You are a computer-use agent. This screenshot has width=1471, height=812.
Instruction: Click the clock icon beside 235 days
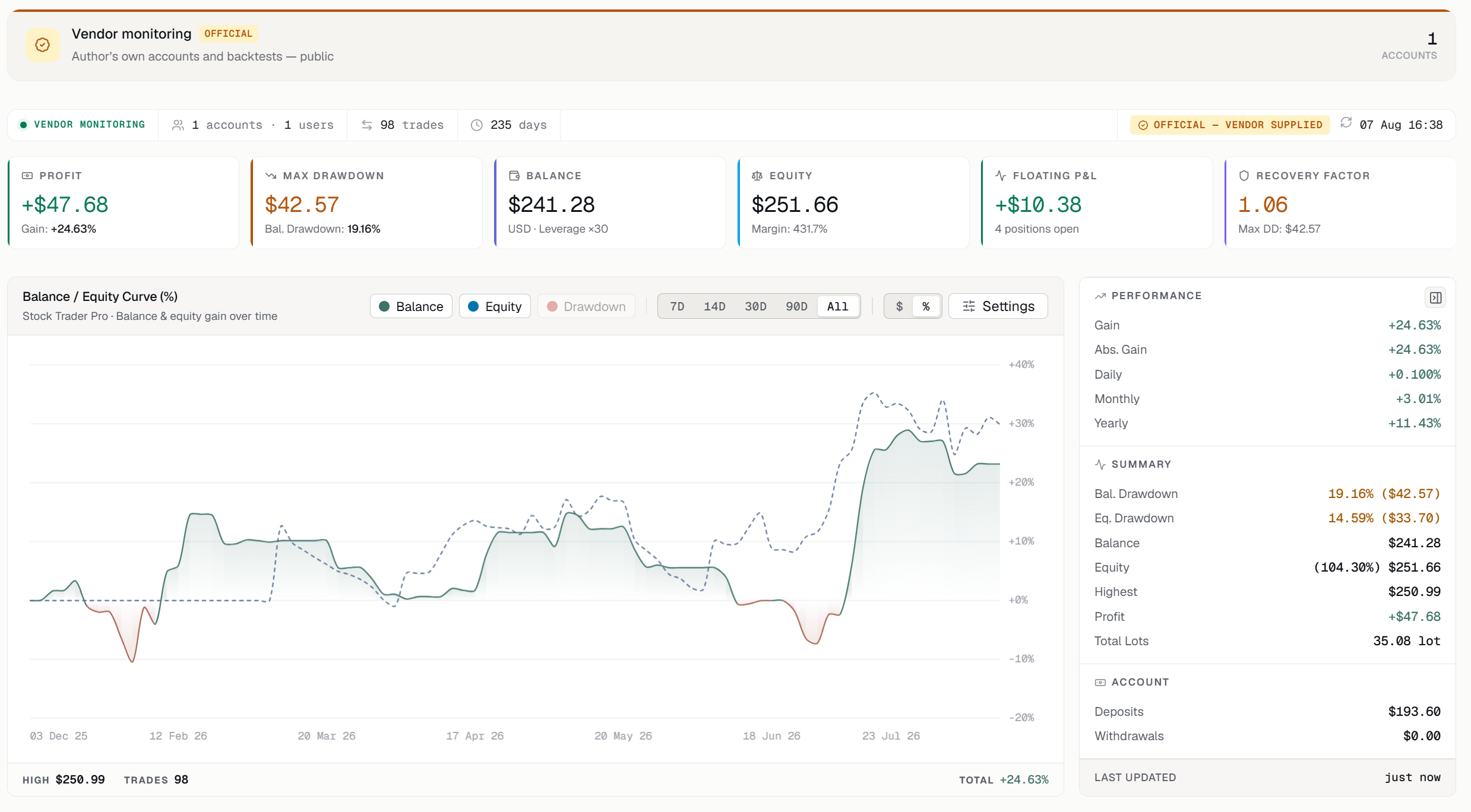coord(476,125)
